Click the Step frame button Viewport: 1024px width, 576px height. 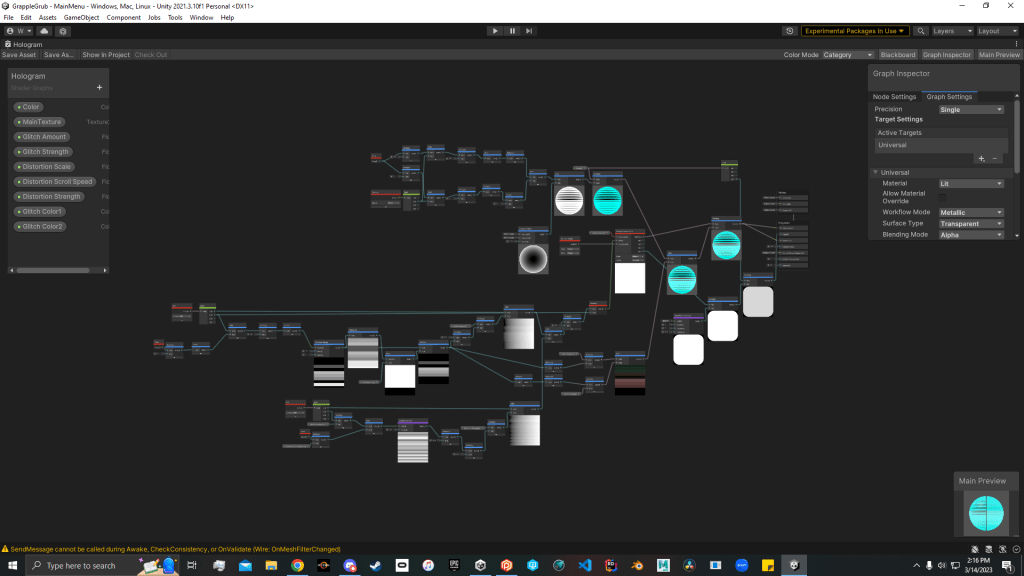[530, 31]
